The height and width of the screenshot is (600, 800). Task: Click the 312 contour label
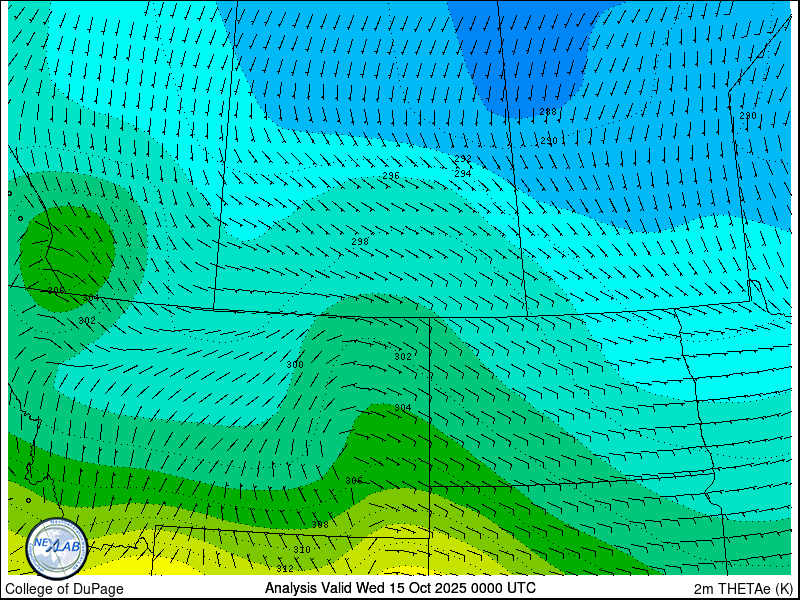pos(285,568)
